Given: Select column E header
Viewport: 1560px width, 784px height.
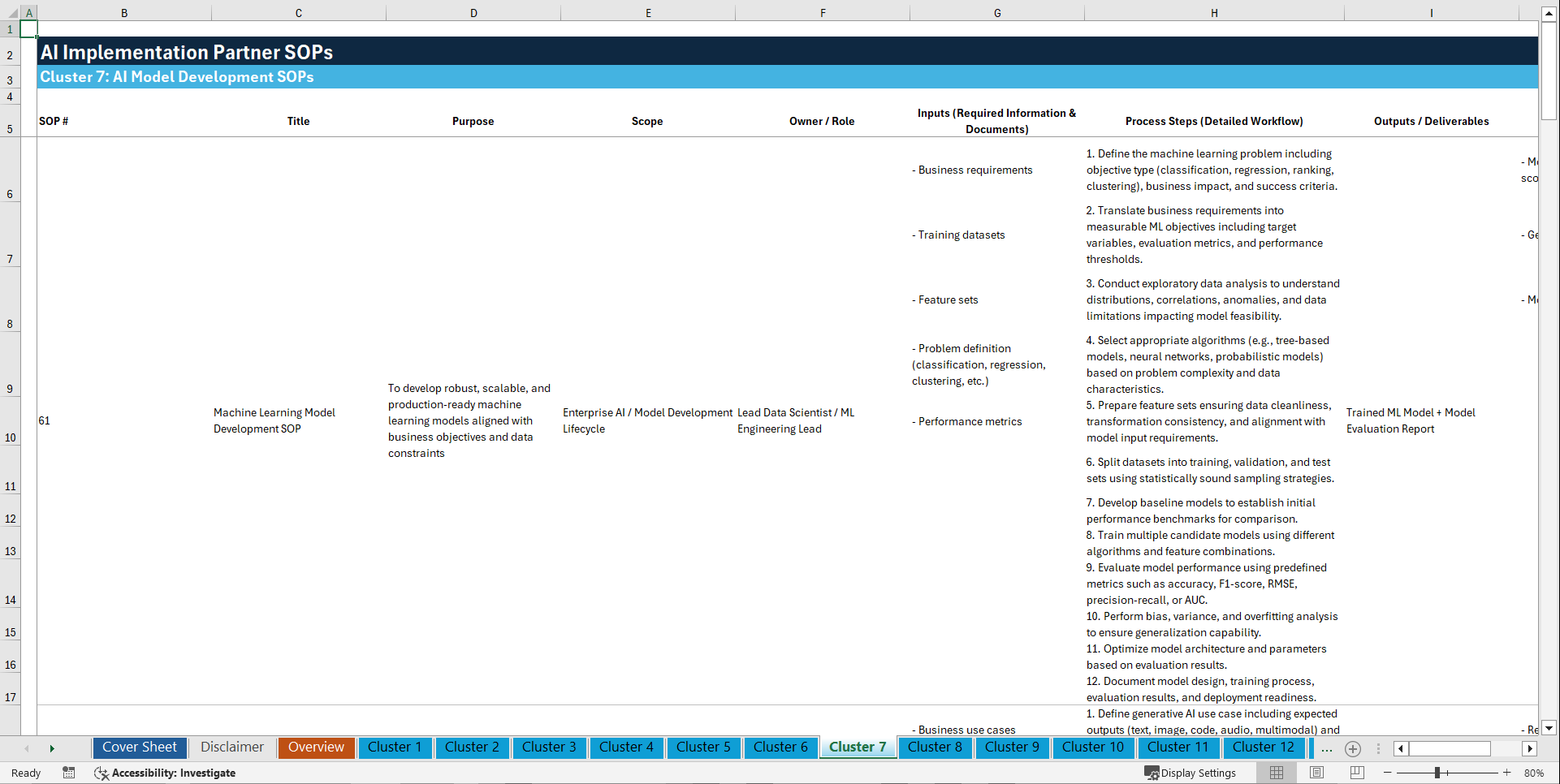Looking at the screenshot, I should [x=648, y=13].
